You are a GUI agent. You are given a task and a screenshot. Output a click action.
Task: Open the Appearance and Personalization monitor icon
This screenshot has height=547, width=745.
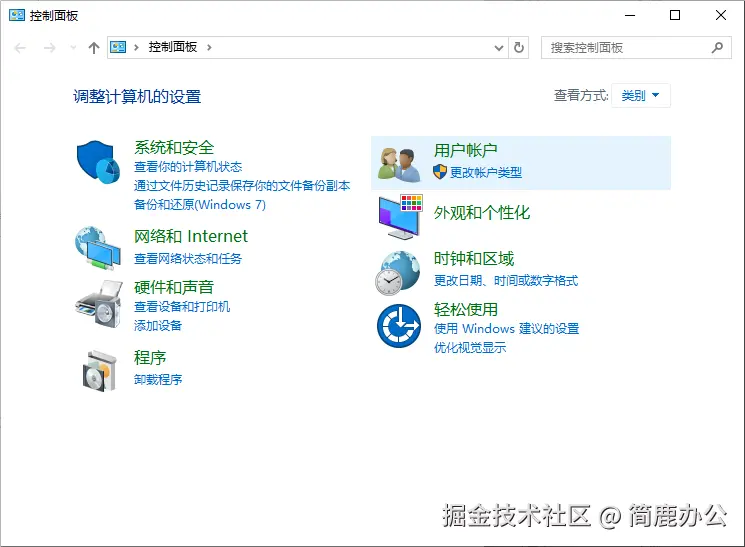click(x=401, y=217)
